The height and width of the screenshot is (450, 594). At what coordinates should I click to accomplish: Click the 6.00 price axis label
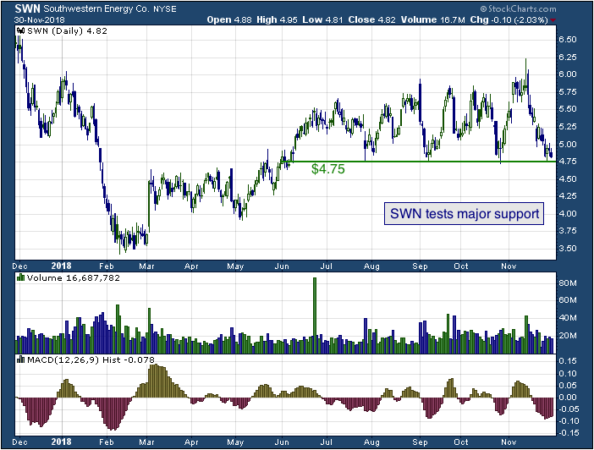coord(567,74)
